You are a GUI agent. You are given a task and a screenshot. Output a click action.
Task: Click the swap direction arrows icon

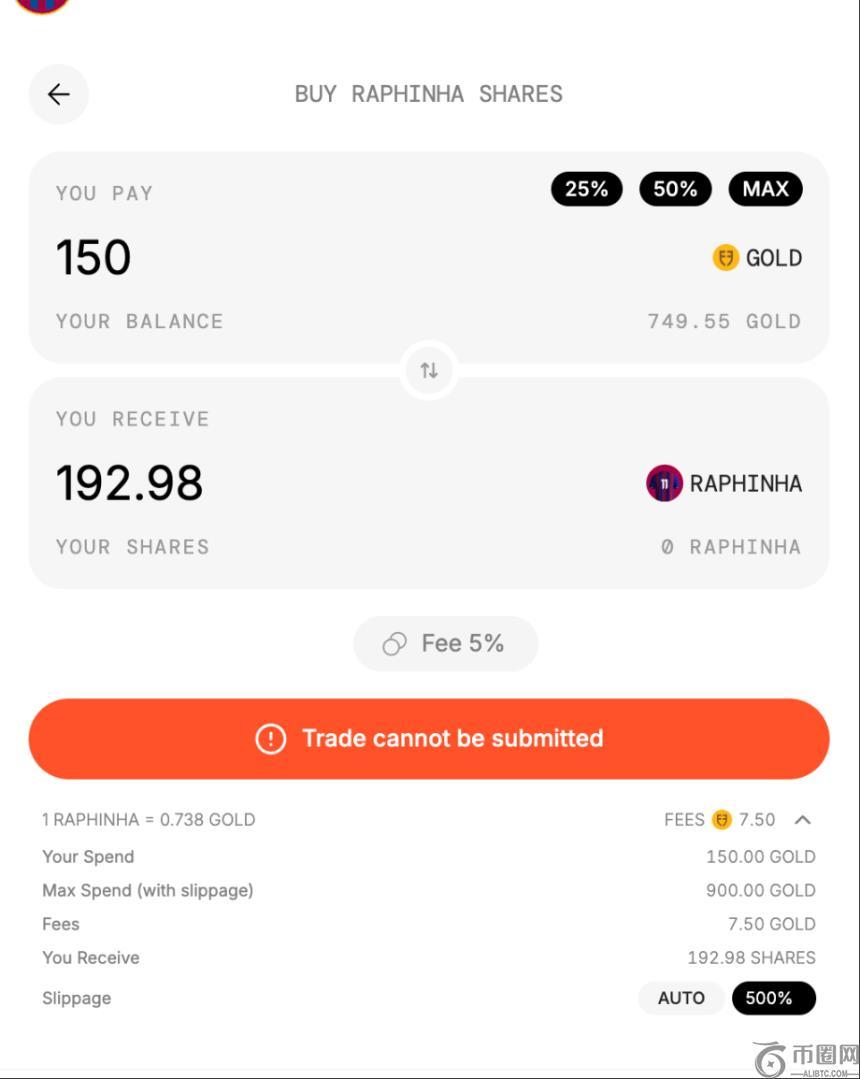click(x=429, y=371)
